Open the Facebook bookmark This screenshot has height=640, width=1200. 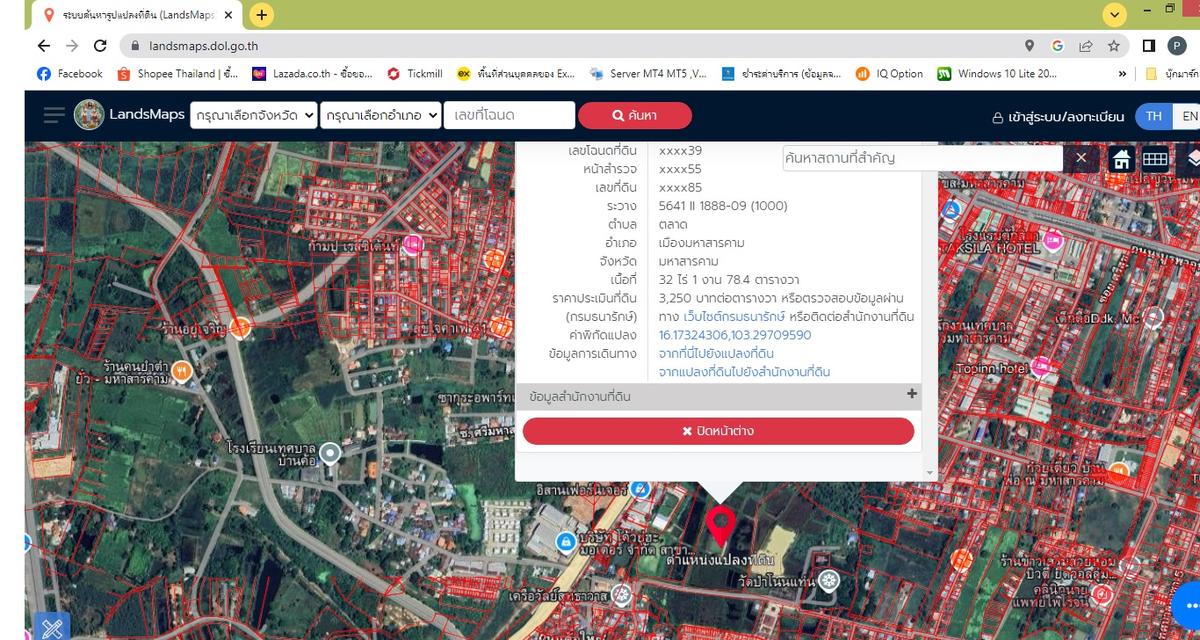(70, 74)
